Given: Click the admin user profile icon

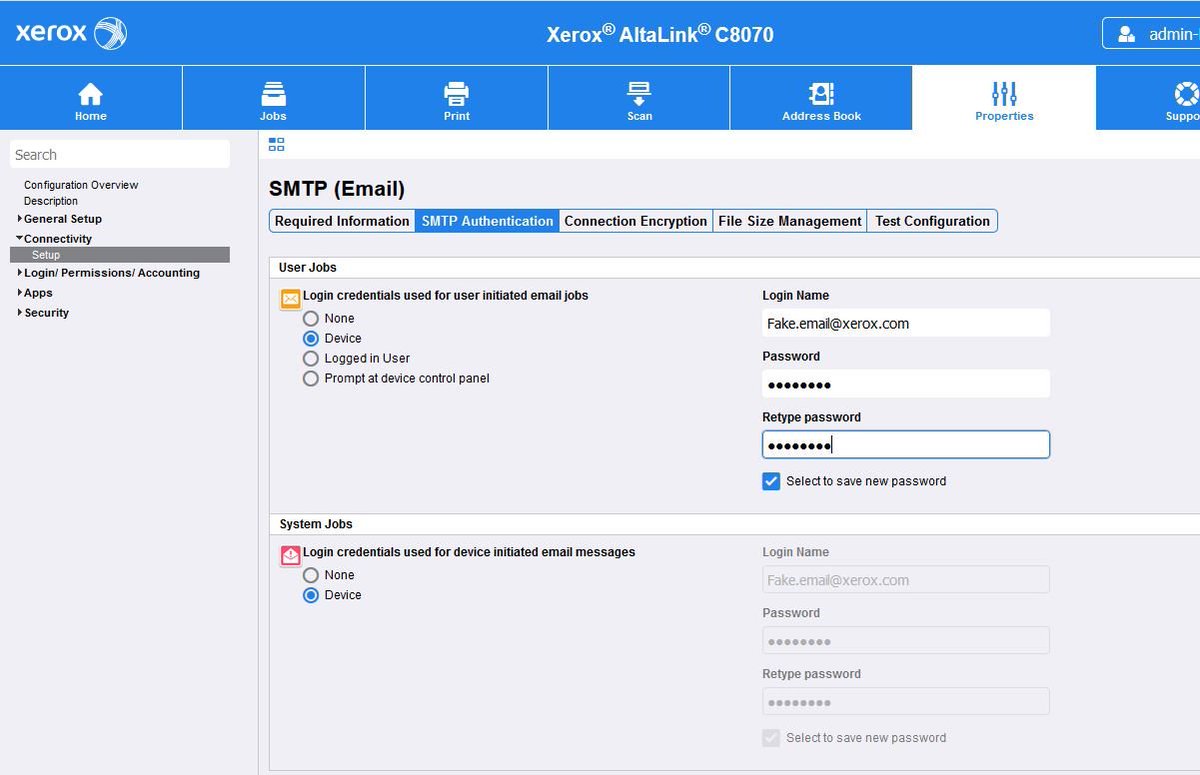Looking at the screenshot, I should coord(1126,34).
